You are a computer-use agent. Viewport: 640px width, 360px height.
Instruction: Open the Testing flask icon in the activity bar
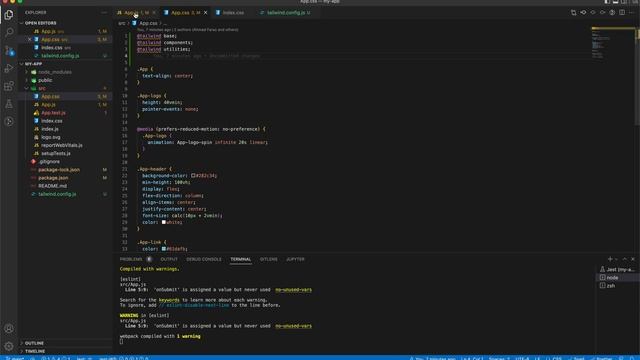pos(9,104)
